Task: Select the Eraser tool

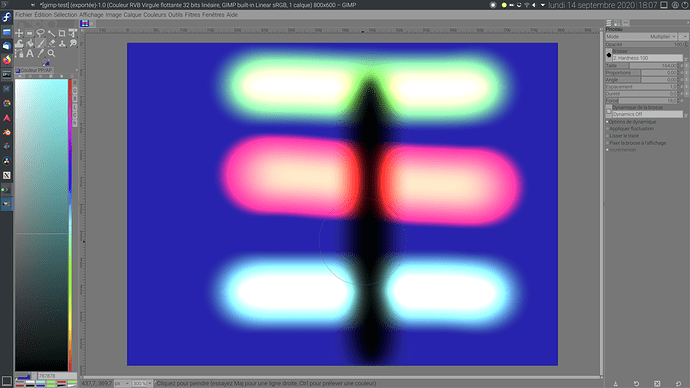Action: point(51,44)
